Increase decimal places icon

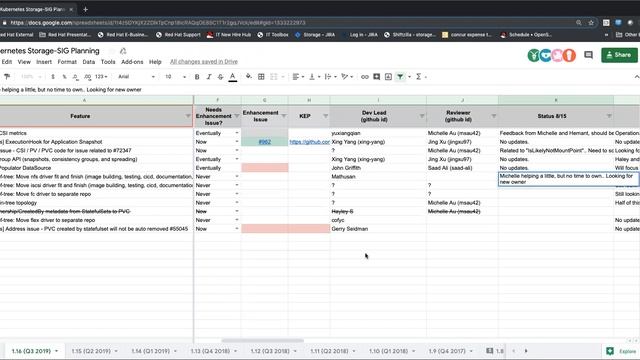pyautogui.click(x=87, y=77)
